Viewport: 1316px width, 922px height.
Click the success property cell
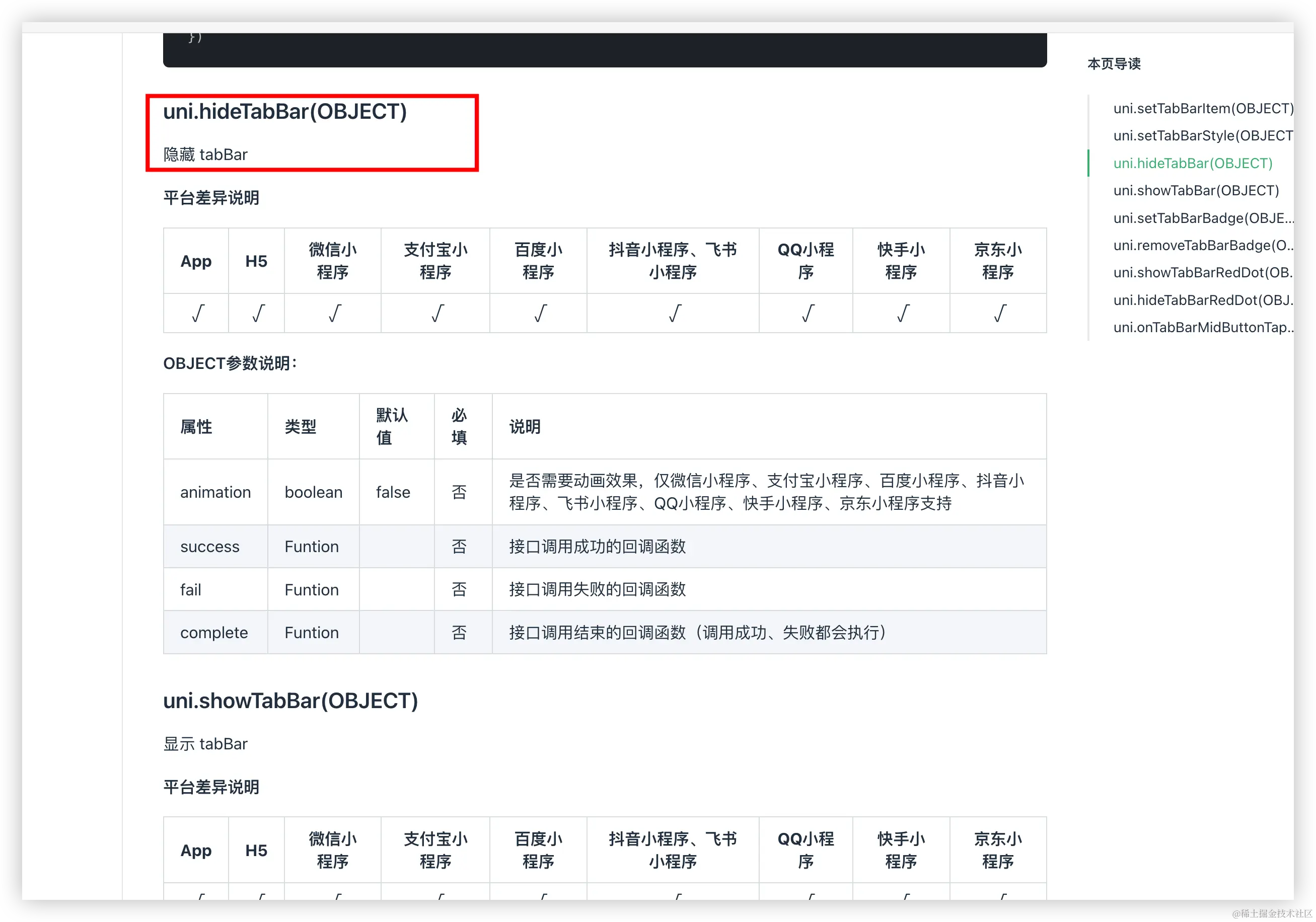tap(210, 547)
